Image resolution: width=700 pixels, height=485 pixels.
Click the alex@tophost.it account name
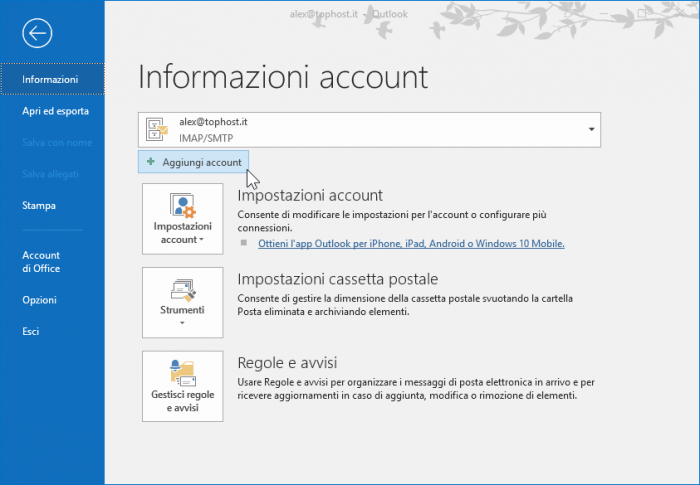(x=213, y=121)
